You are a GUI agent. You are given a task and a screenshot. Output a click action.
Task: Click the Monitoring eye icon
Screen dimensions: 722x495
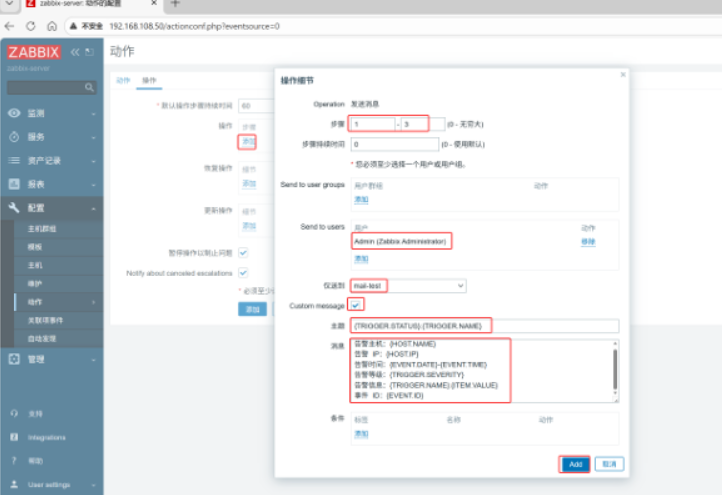[x=14, y=113]
